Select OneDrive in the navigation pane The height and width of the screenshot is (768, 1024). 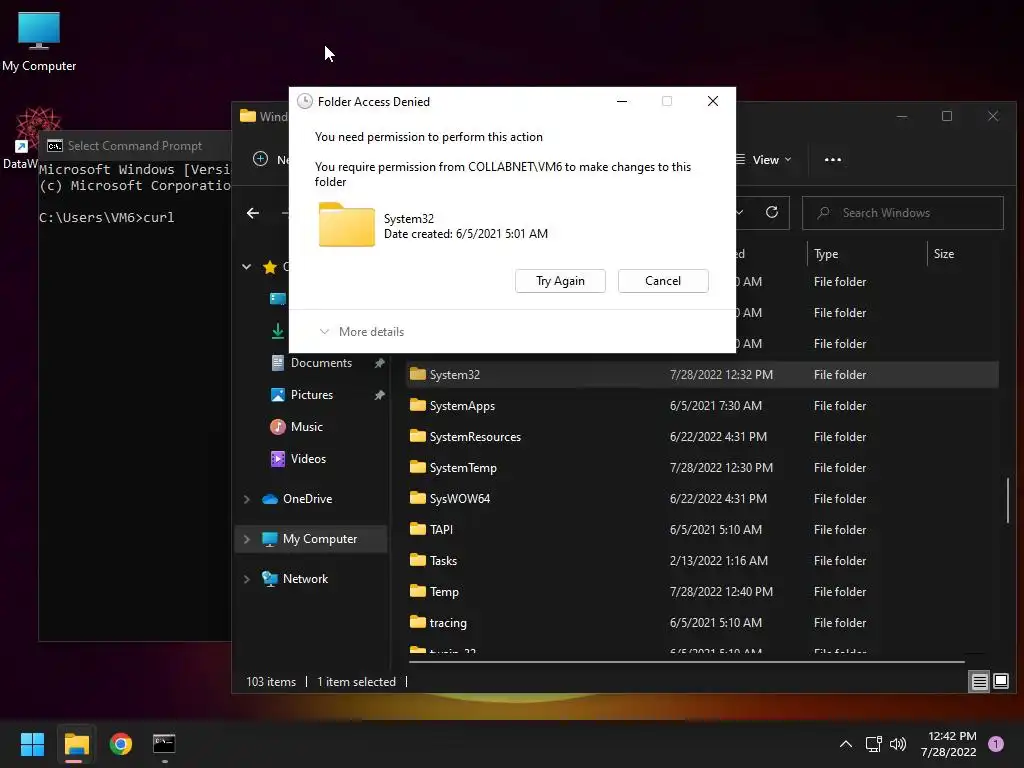coord(307,499)
